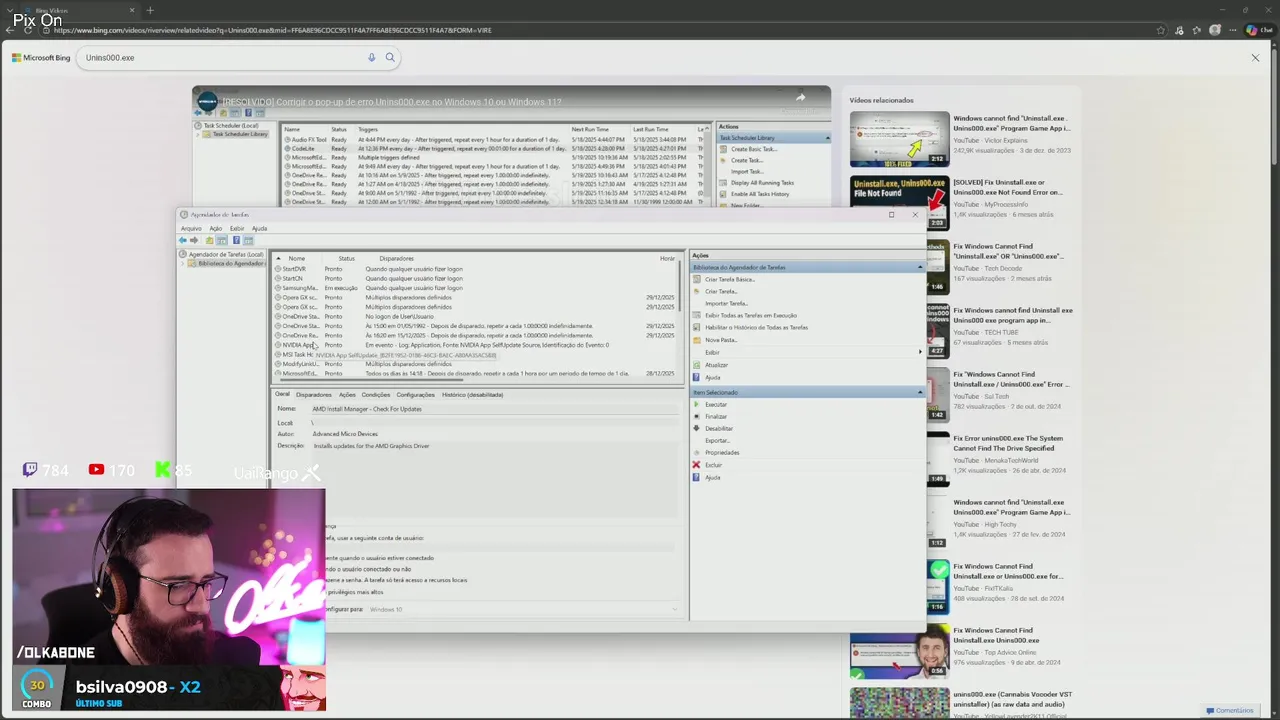The height and width of the screenshot is (720, 1280).
Task: Click the back arrow in Task Scheduler toolbar
Action: point(183,240)
